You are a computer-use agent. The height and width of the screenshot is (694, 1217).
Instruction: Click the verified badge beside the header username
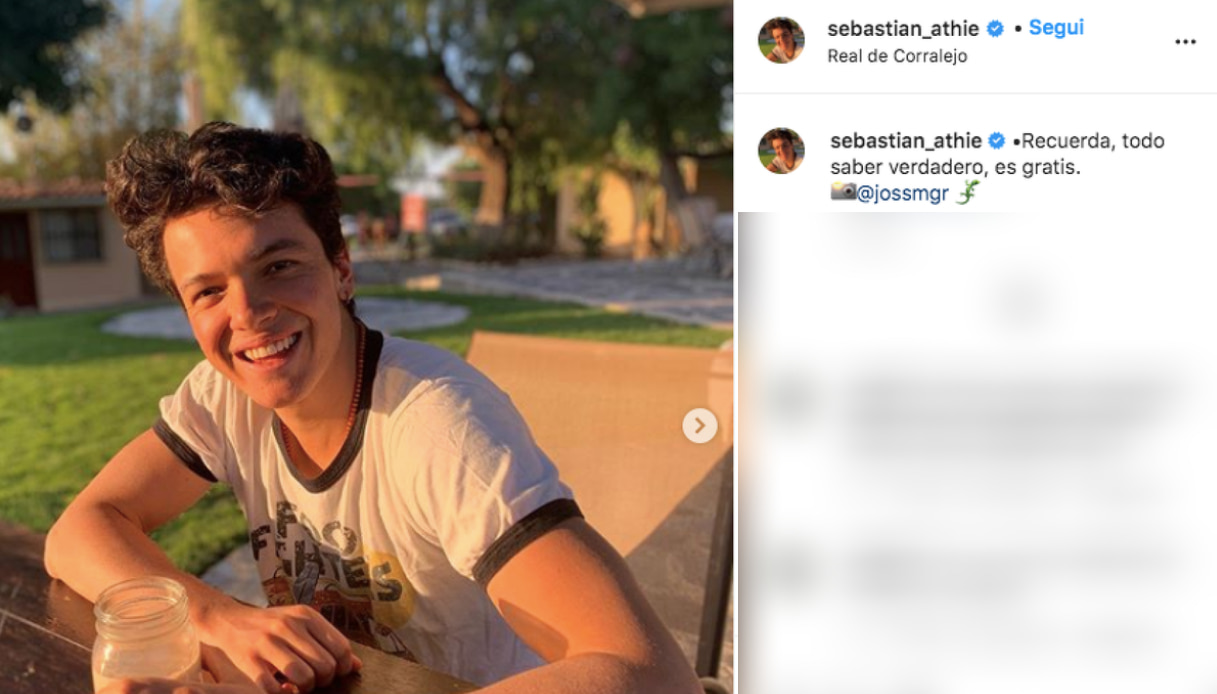995,29
